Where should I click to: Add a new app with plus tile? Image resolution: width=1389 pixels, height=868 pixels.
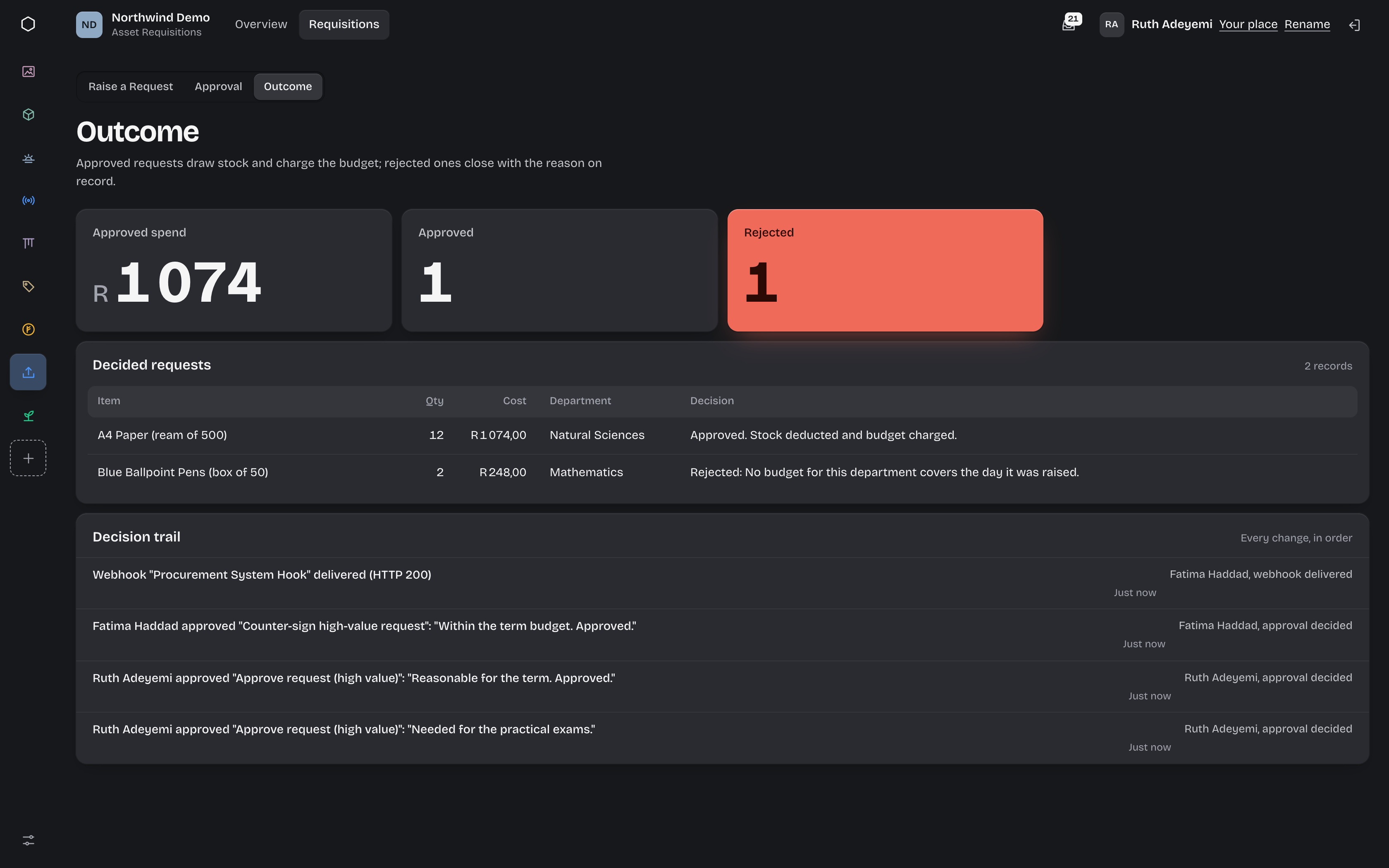tap(28, 458)
